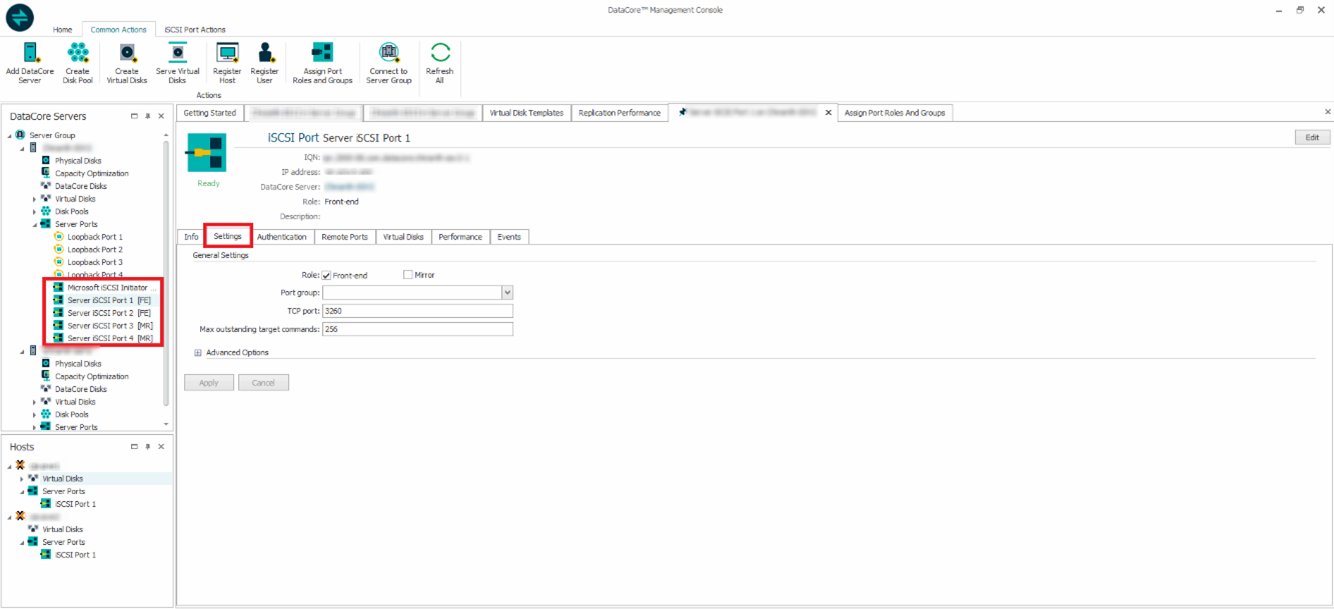
Task: Click the Register Host icon
Action: click(227, 53)
